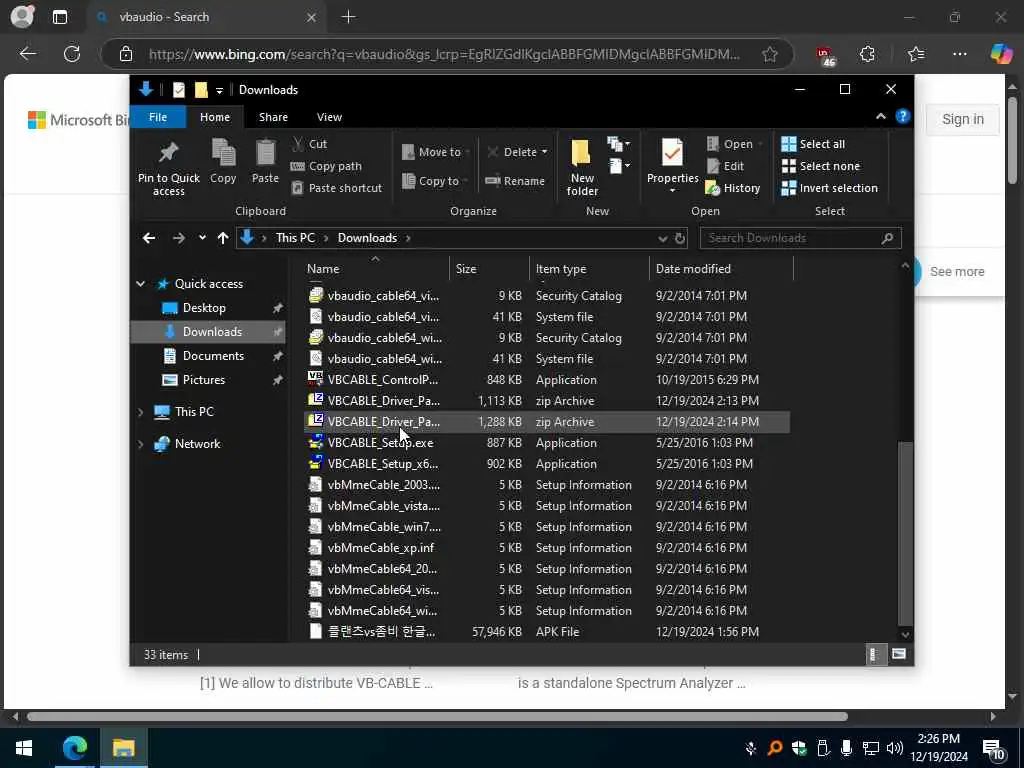Click Edit in the Open group

(726, 166)
